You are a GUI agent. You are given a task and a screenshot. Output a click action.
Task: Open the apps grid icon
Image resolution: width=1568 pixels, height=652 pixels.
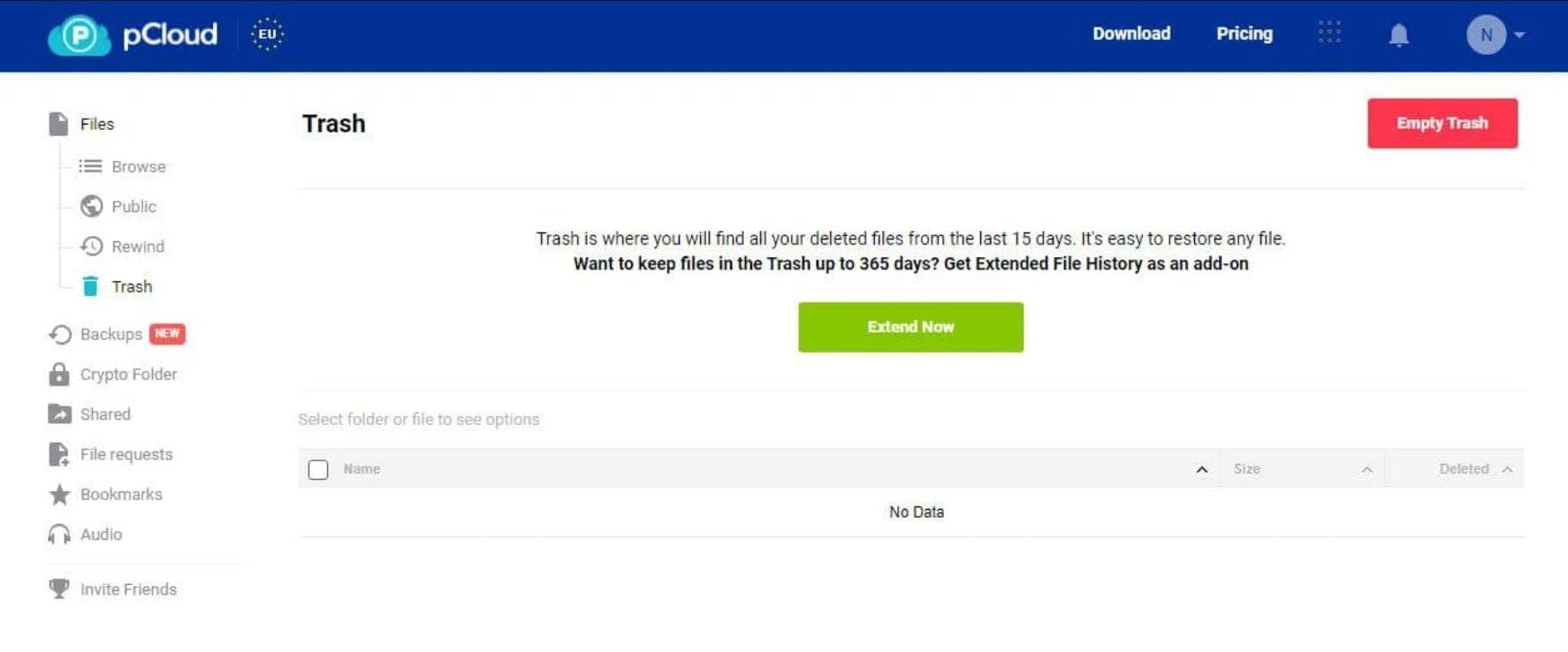1329,33
